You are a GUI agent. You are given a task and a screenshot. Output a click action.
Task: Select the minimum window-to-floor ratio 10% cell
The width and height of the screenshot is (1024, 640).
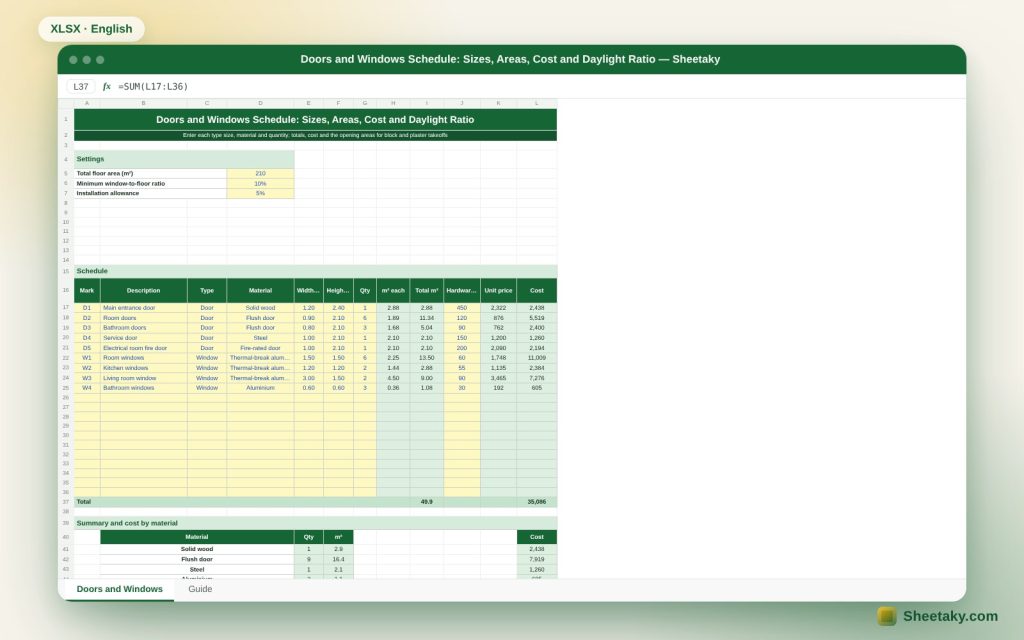[x=260, y=184]
